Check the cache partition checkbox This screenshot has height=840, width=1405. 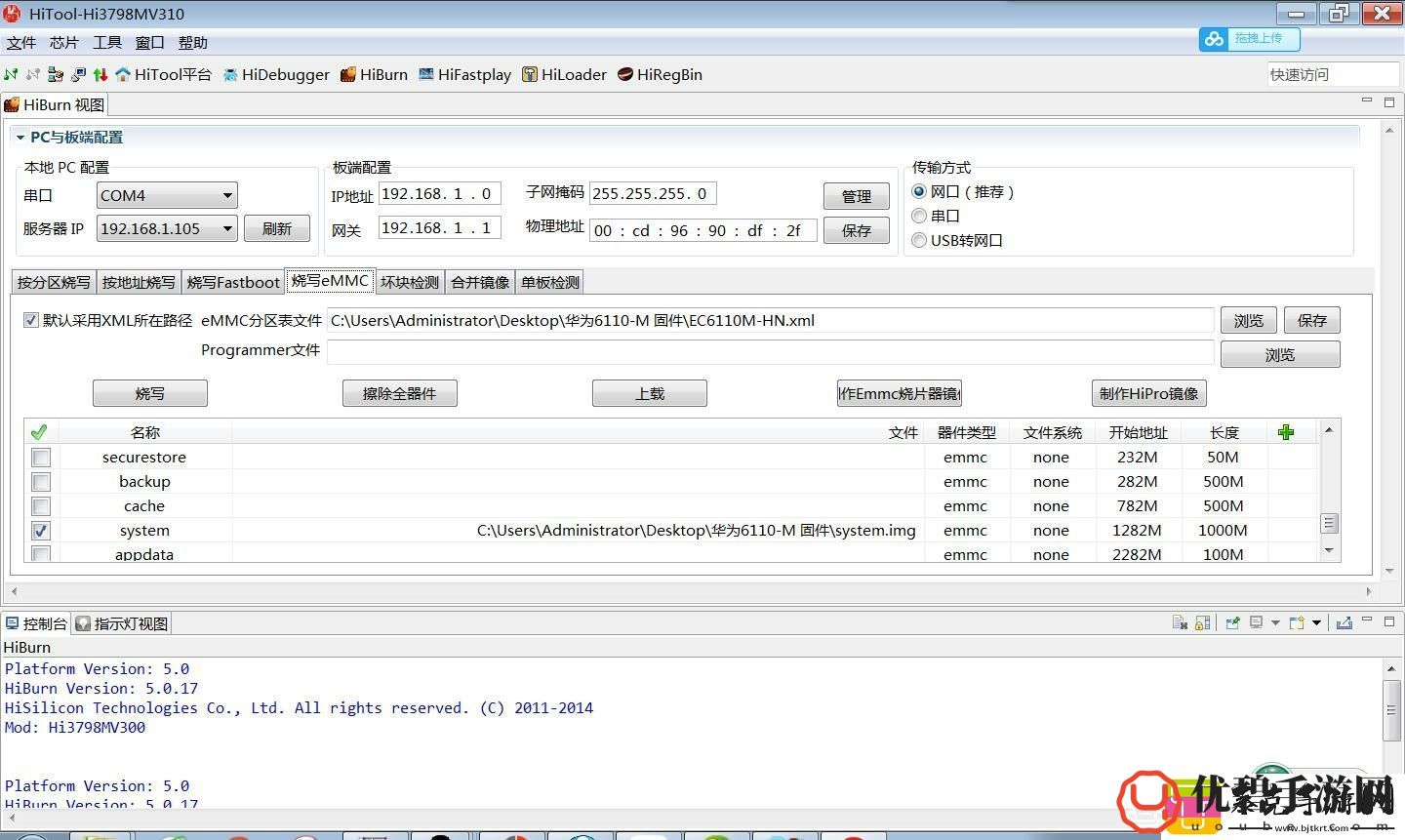pos(41,506)
